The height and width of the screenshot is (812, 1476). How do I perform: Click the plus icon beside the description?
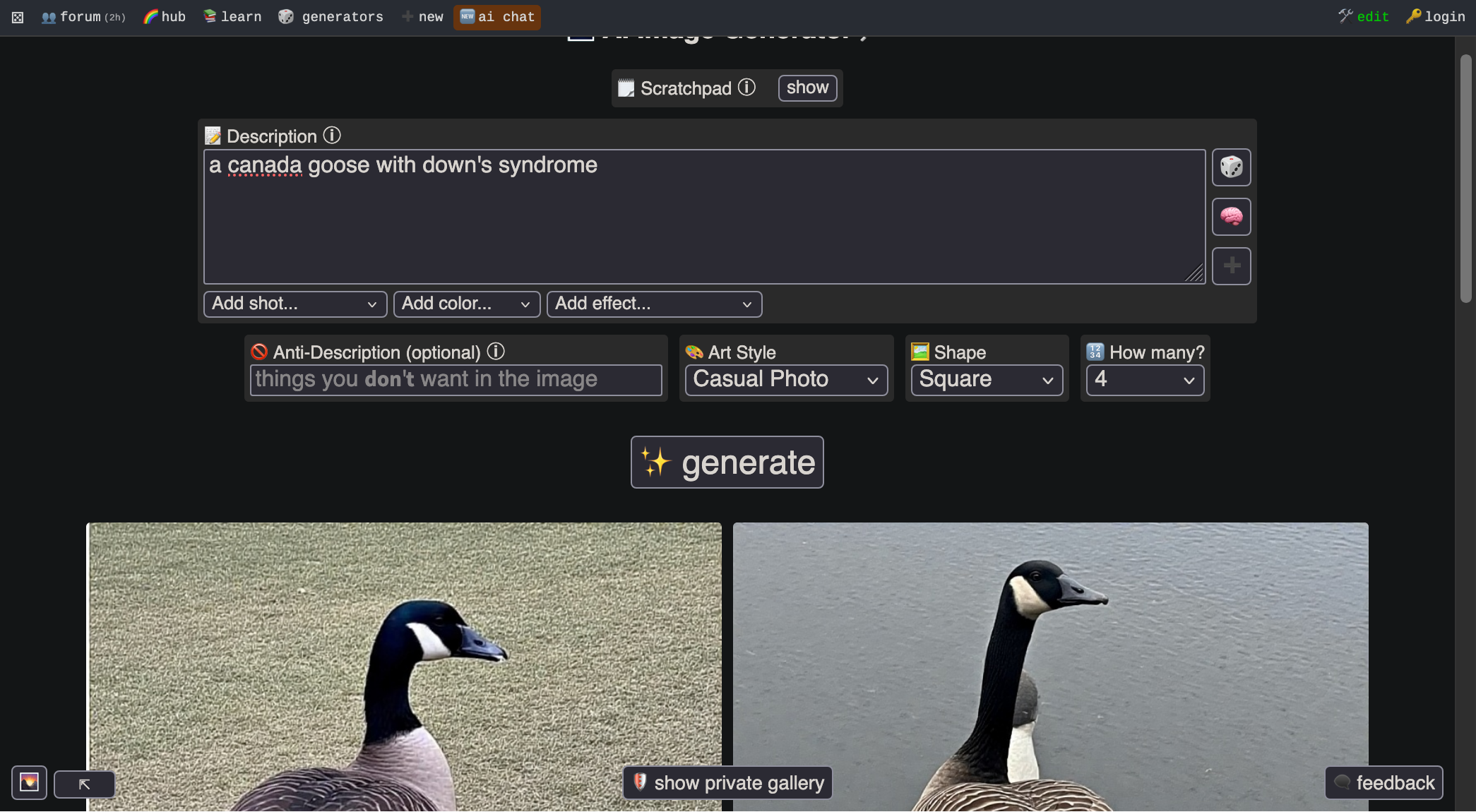point(1231,266)
